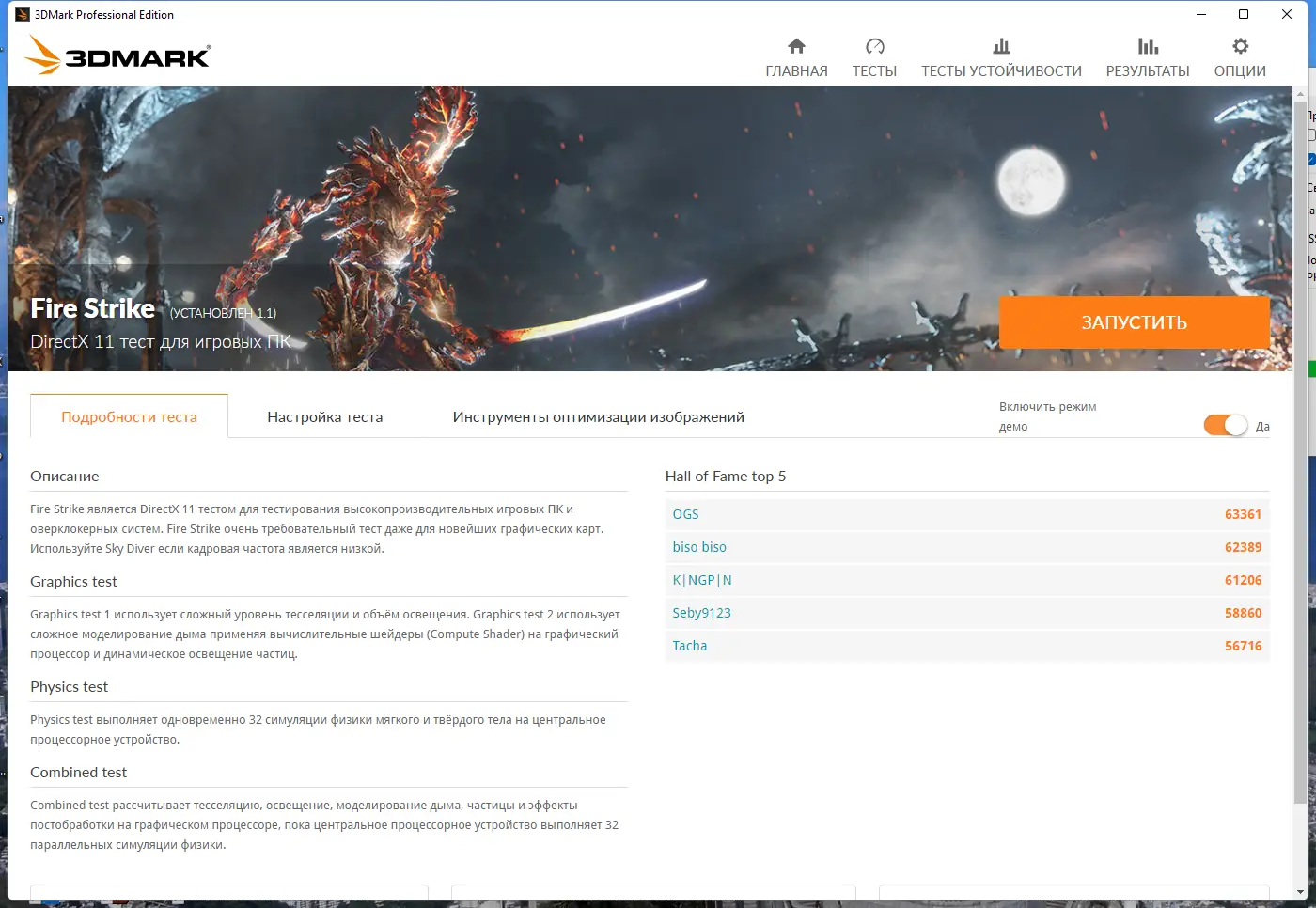Viewport: 1316px width, 908px height.
Task: Open K|NGP|N Hall of Fame entry
Action: coord(702,580)
